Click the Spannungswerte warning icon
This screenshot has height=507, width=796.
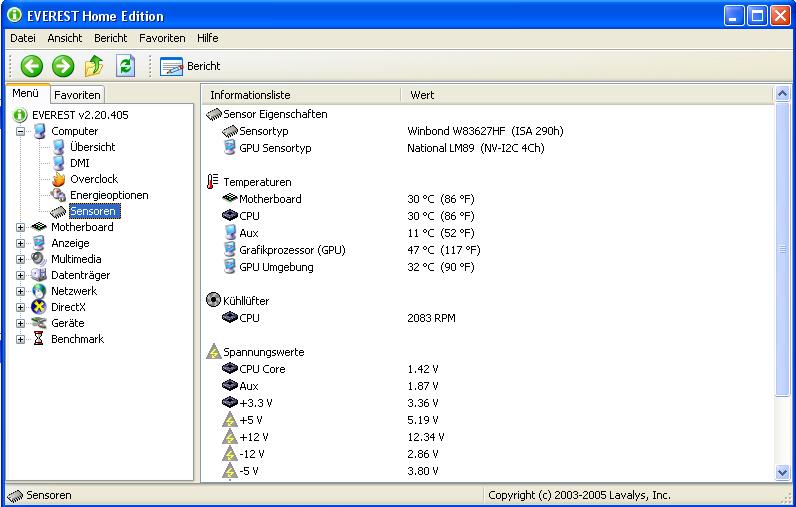tap(214, 352)
